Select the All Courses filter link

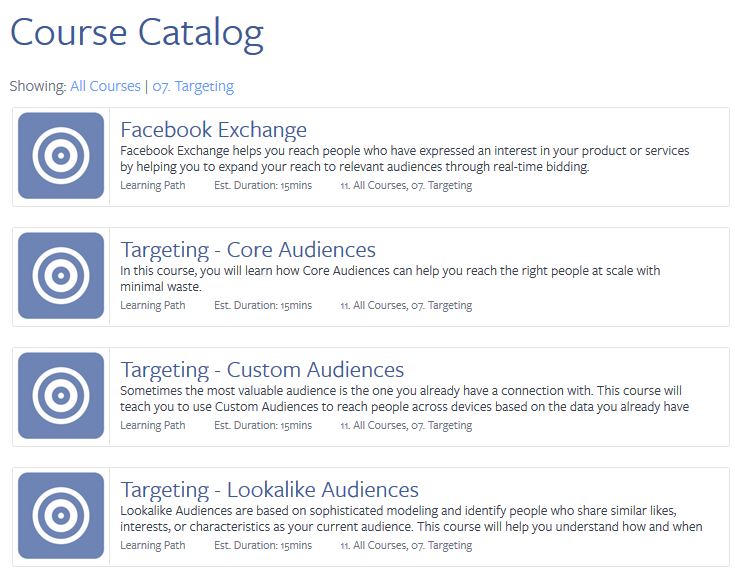pos(105,86)
